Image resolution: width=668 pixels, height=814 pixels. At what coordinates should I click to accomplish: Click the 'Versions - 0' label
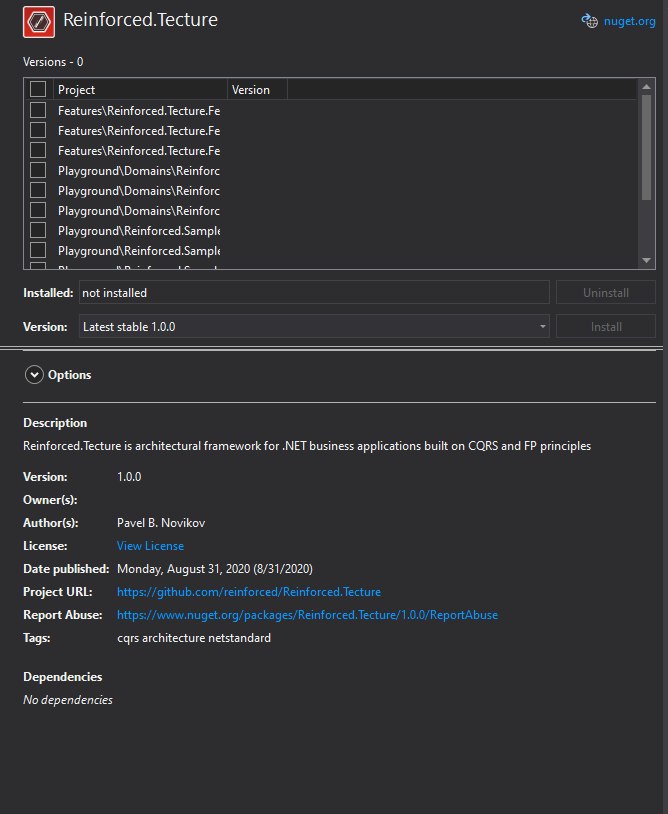pyautogui.click(x=53, y=62)
